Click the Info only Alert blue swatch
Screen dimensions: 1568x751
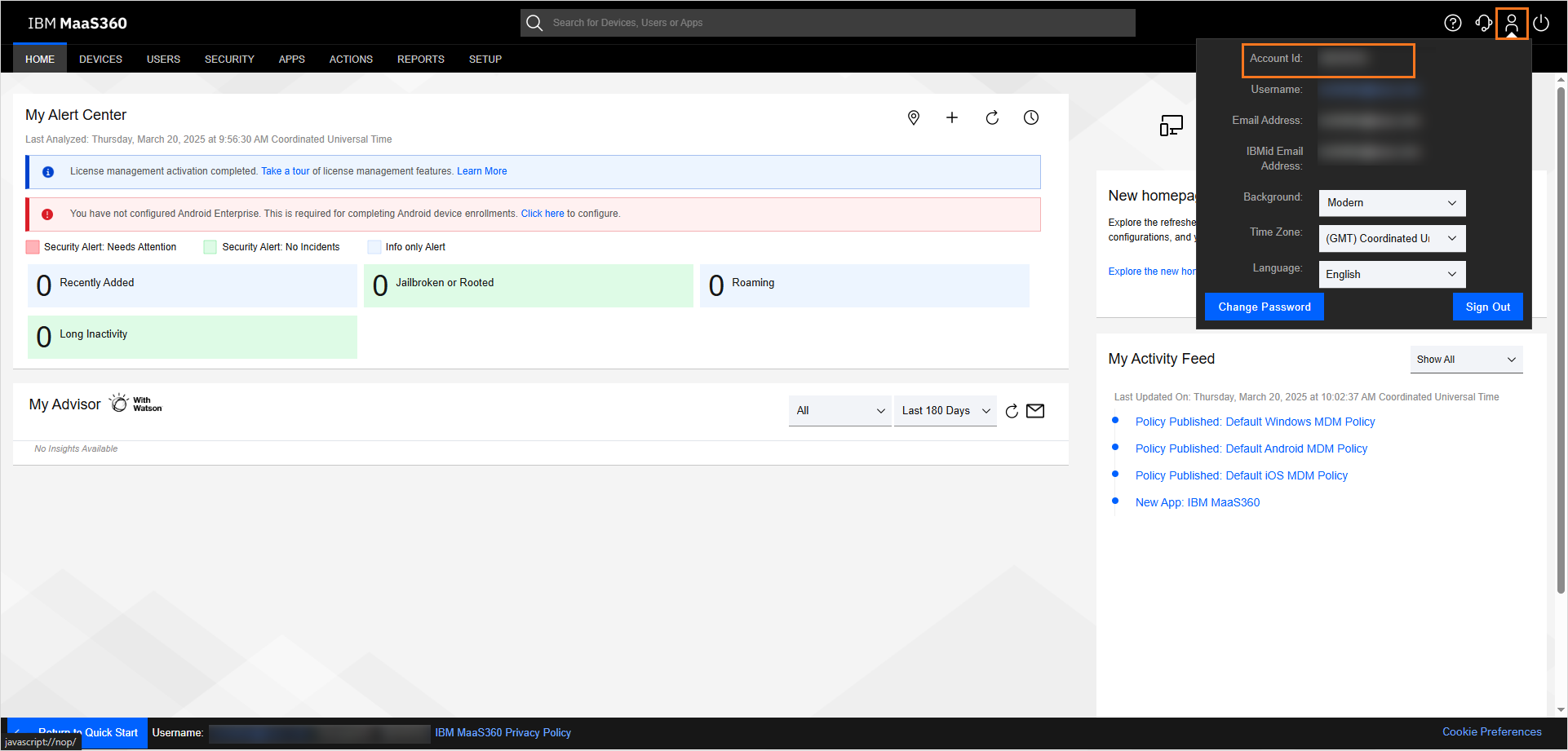pyautogui.click(x=374, y=247)
